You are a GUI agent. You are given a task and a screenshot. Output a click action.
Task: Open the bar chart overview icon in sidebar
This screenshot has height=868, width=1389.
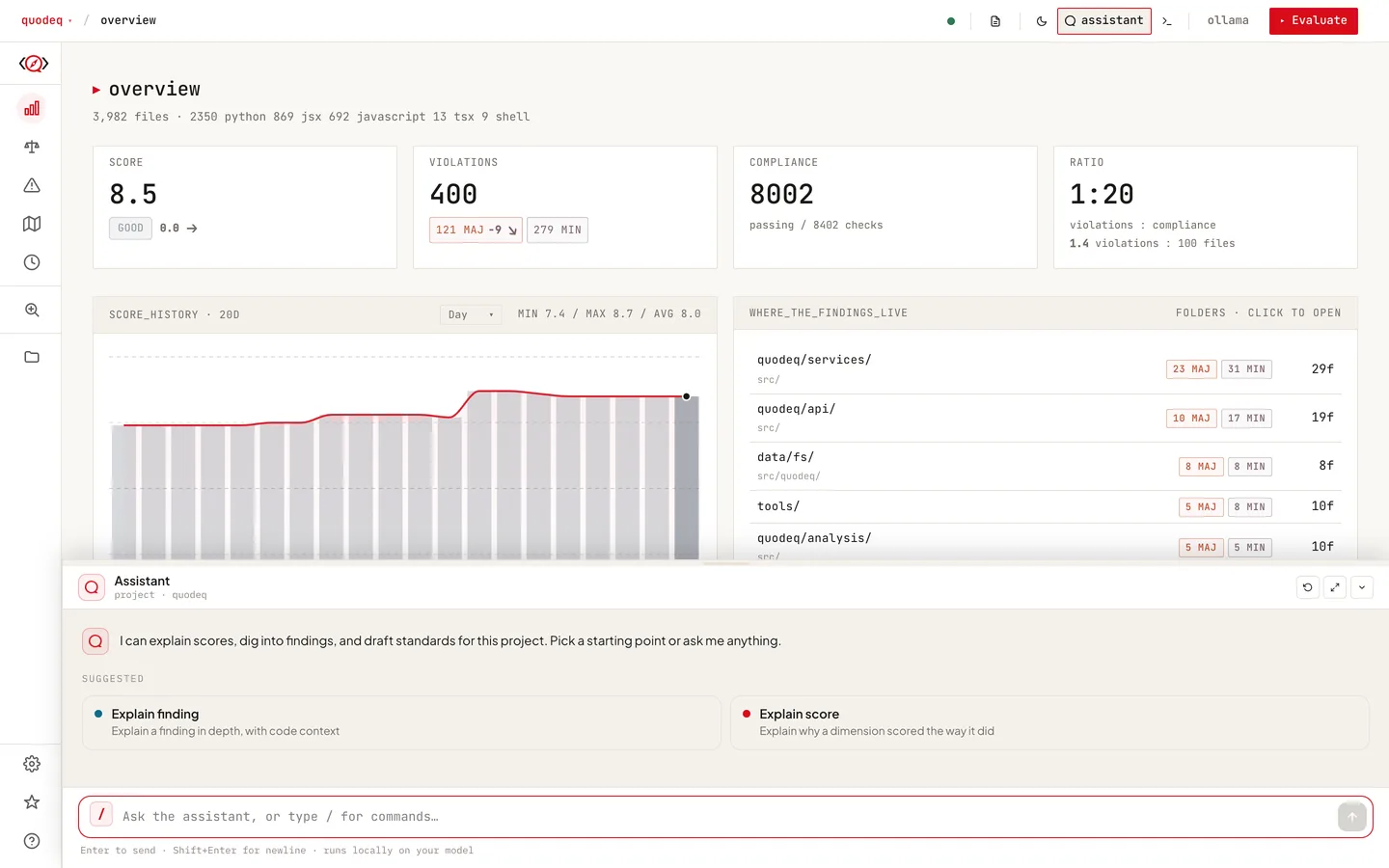click(32, 108)
